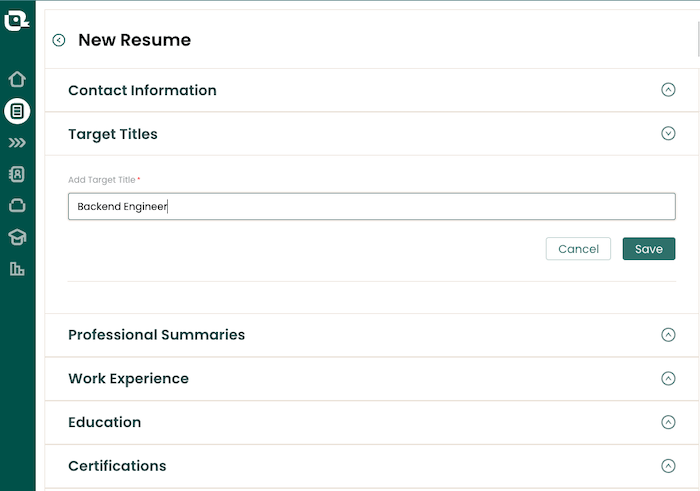This screenshot has width=700, height=491.
Task: Click the Education heading
Action: pyautogui.click(x=105, y=422)
